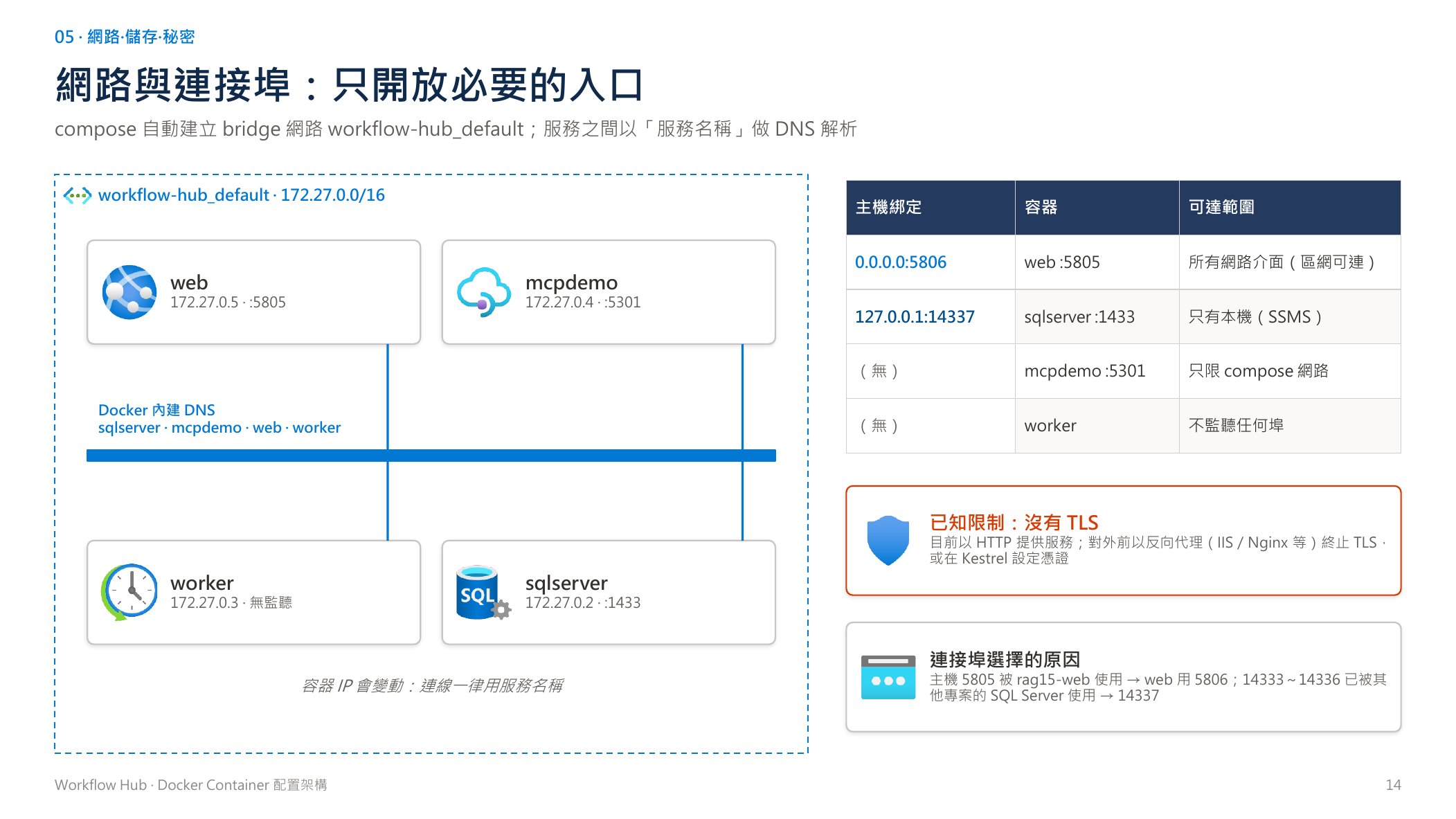Click the 172.27.0.4 · :5301 address
Viewport: 1456px width, 819px height.
pyautogui.click(x=582, y=303)
